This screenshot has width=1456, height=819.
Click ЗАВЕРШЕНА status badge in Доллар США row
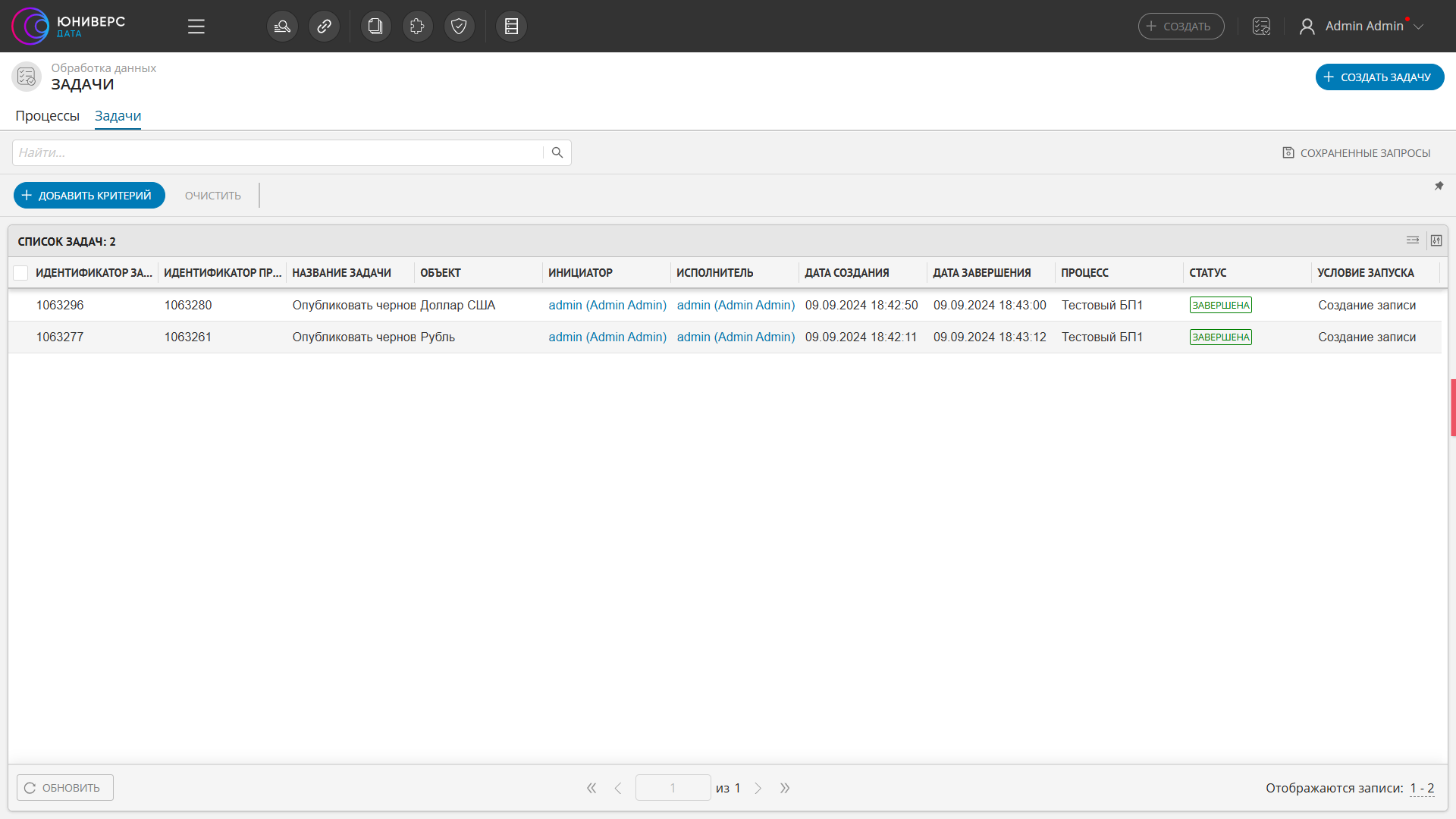click(1221, 305)
